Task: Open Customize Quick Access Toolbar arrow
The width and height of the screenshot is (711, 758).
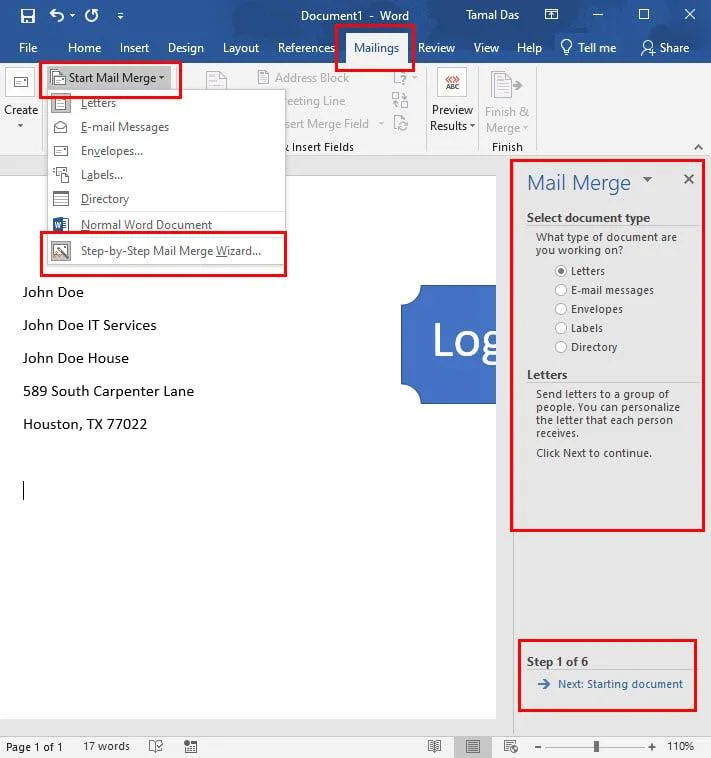Action: (120, 16)
